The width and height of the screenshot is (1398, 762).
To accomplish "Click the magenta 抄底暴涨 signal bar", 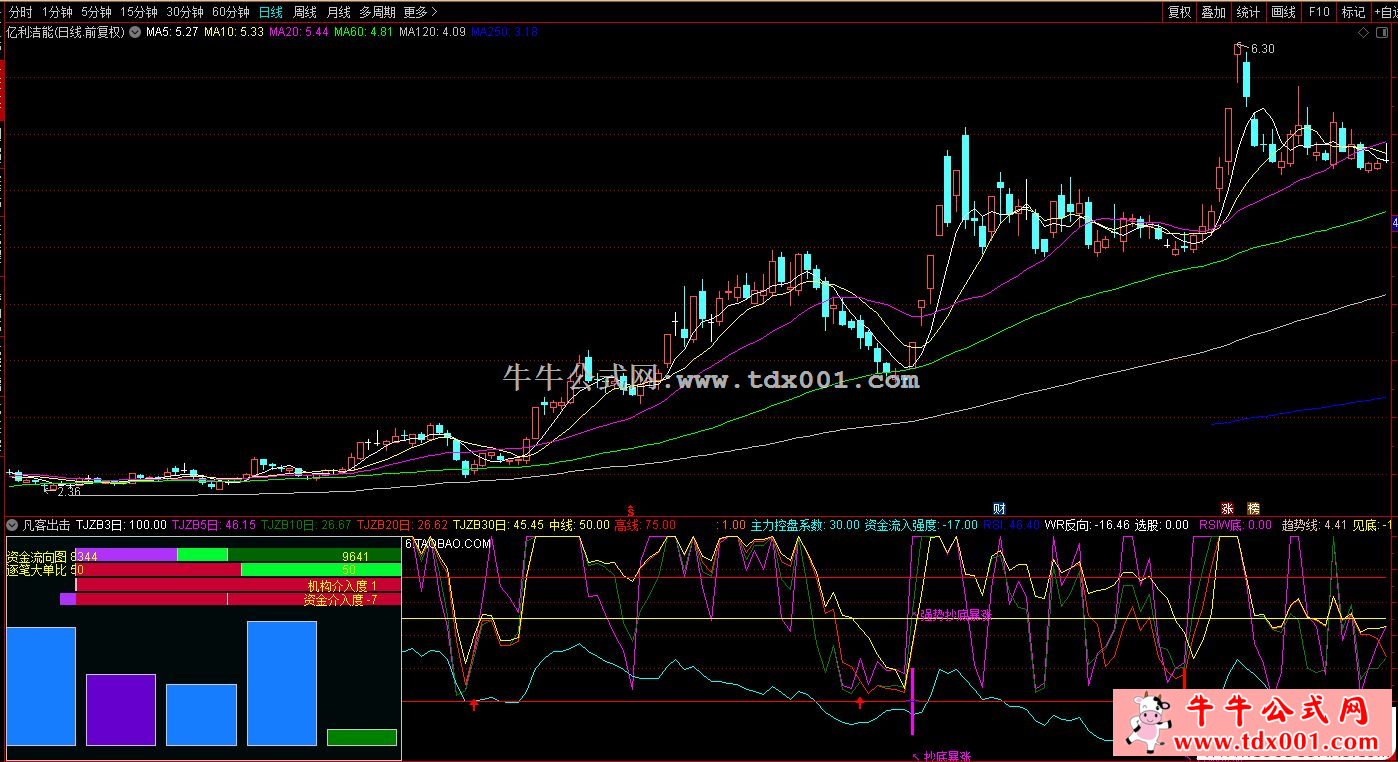I will point(913,702).
